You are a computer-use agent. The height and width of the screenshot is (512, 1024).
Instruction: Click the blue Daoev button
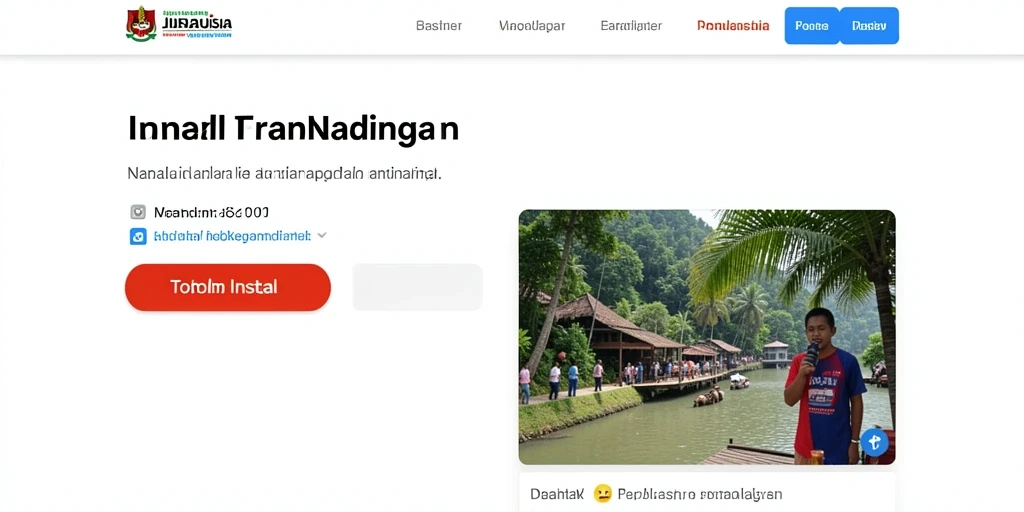(869, 25)
